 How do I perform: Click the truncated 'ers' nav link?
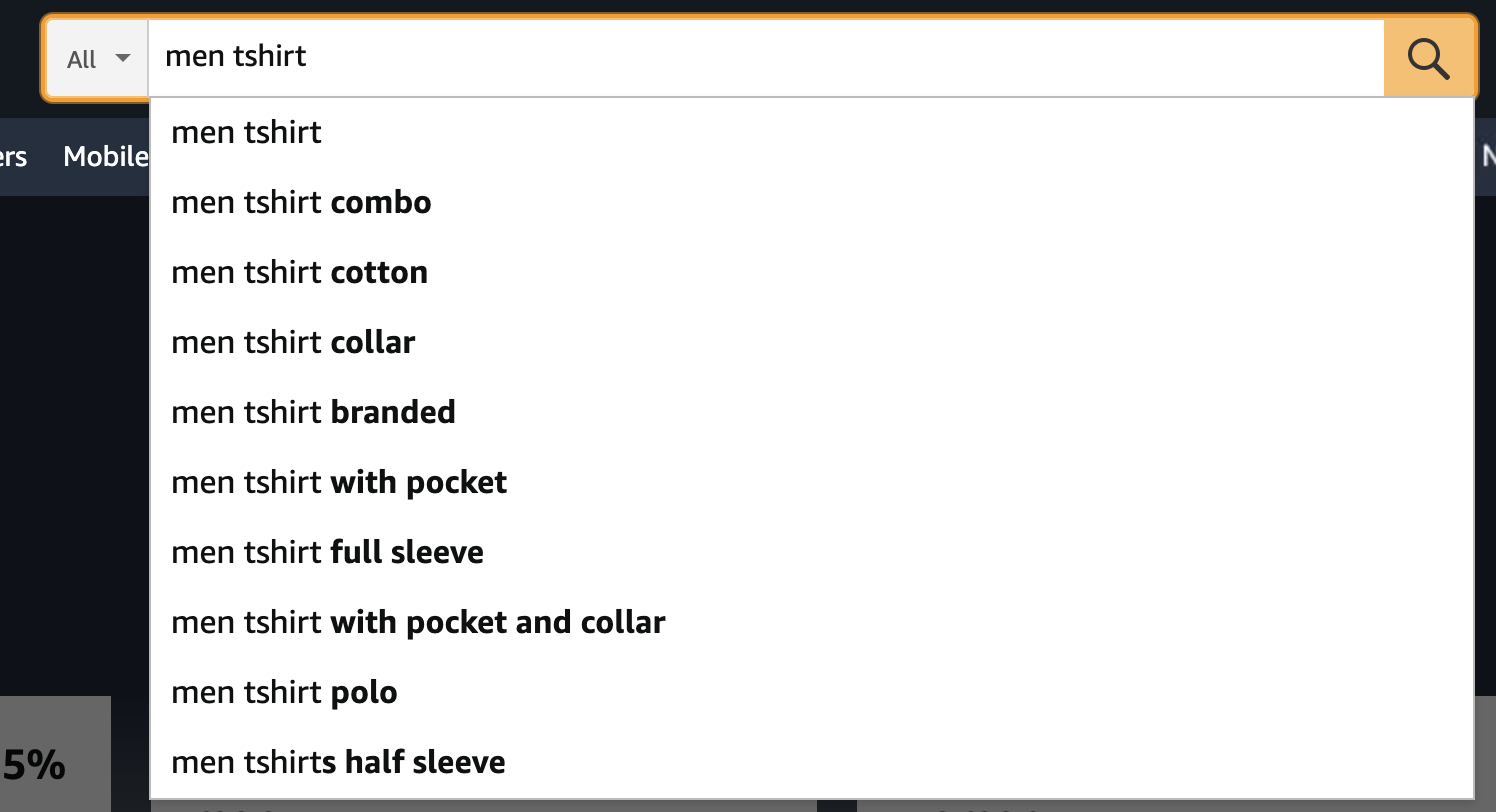click(x=13, y=156)
